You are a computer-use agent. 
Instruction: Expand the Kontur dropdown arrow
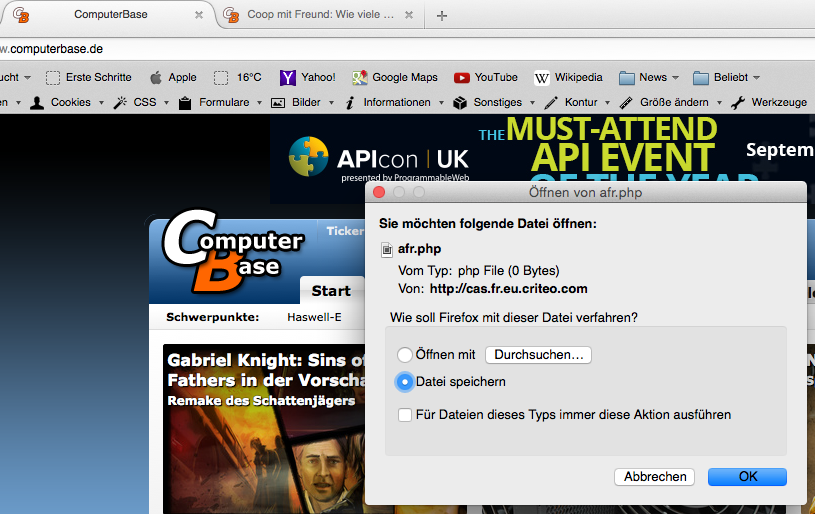607,103
